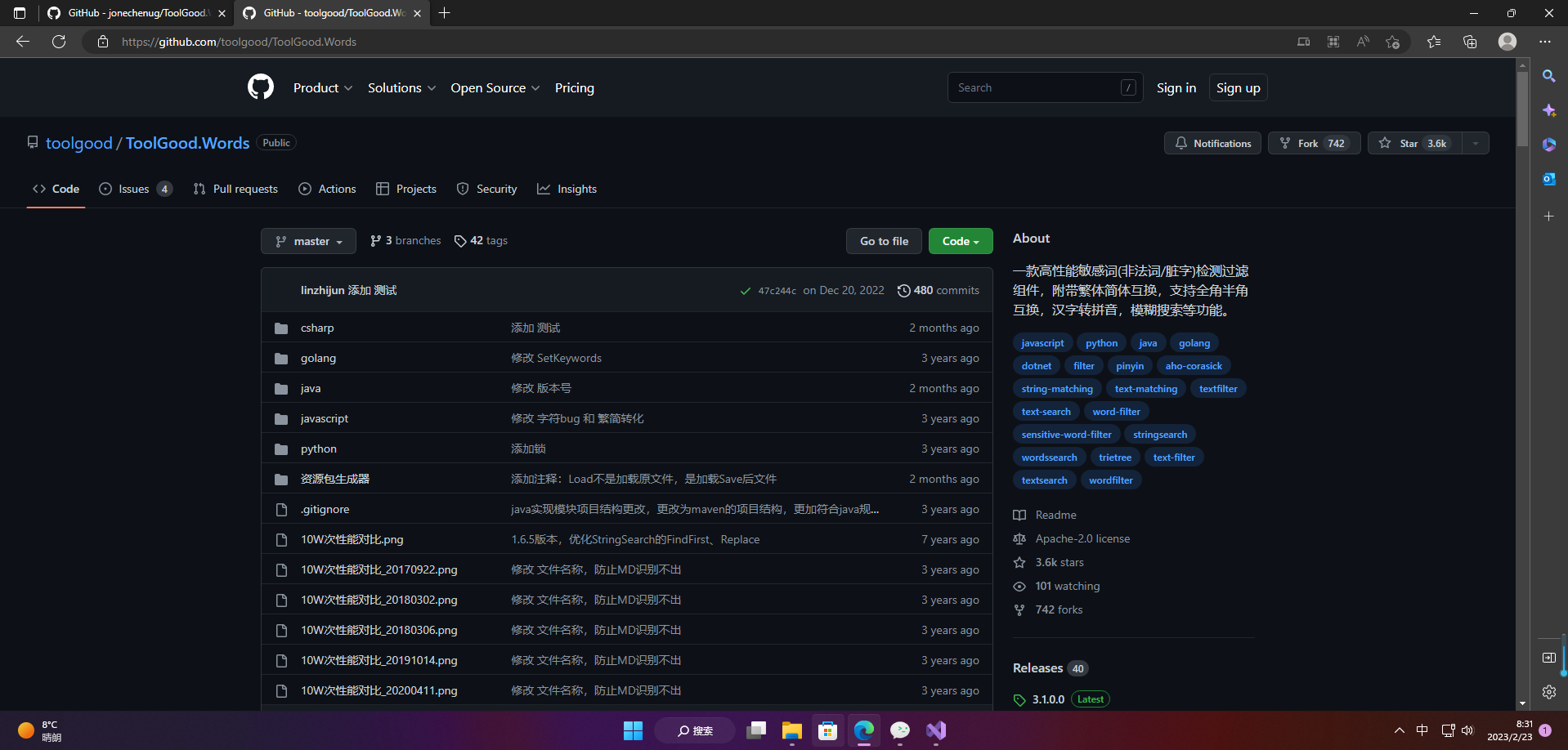
Task: Launch Visual Studio Code from the taskbar
Action: point(935,730)
